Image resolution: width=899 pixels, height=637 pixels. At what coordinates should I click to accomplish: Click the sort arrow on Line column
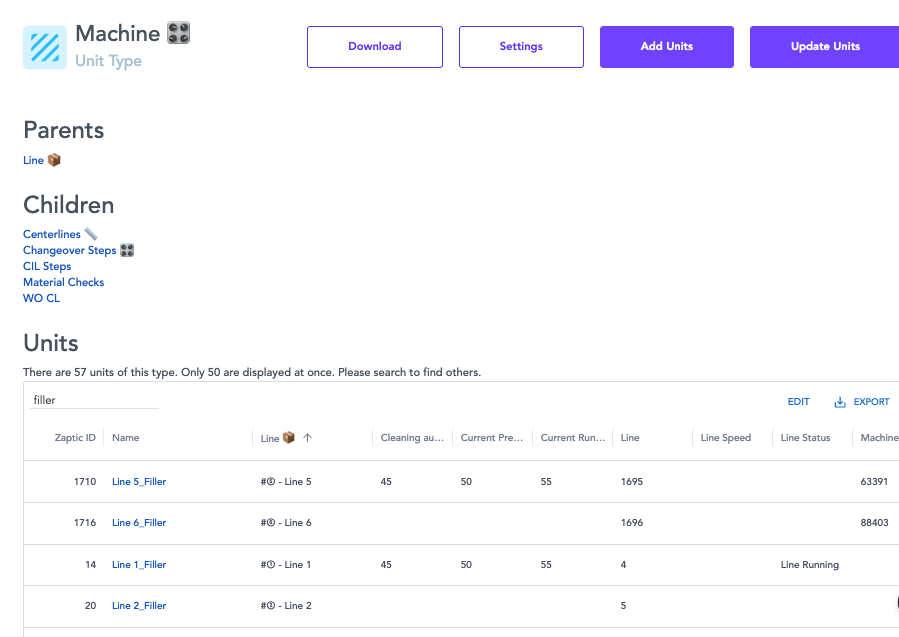(x=307, y=438)
